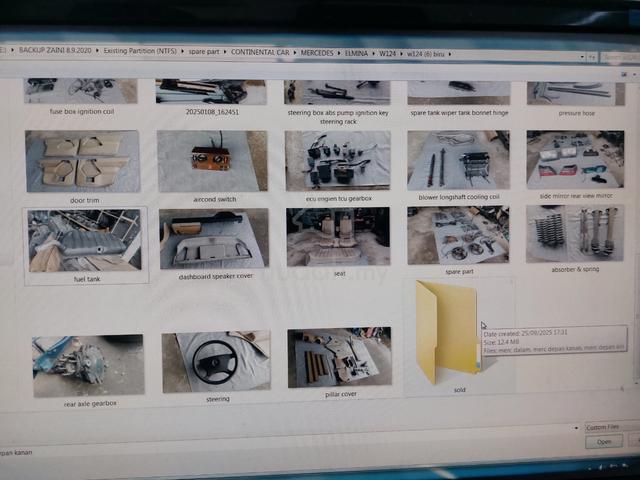Go to 'spare part' breadcrumb segment

click(x=204, y=52)
